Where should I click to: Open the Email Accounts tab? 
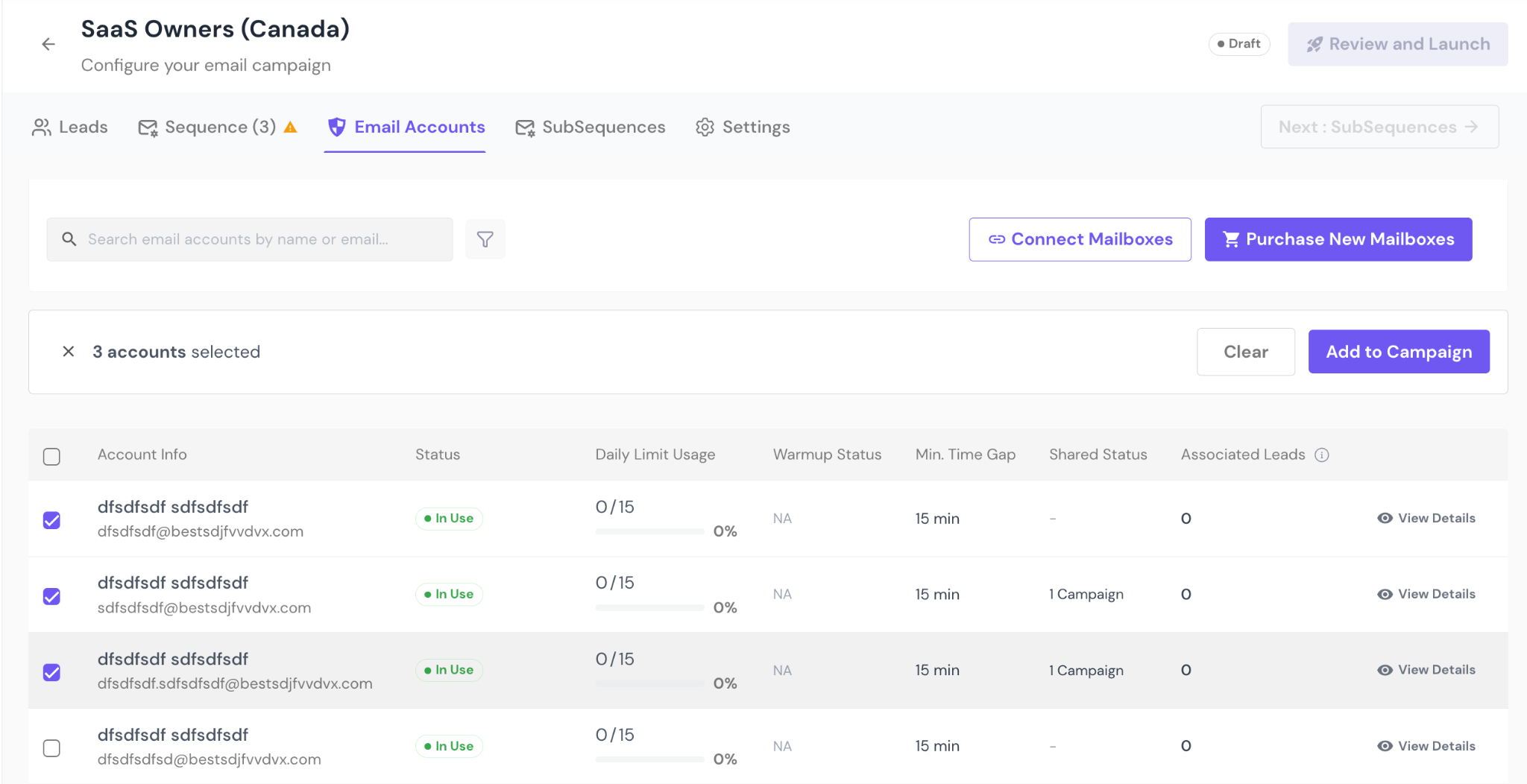click(x=406, y=127)
